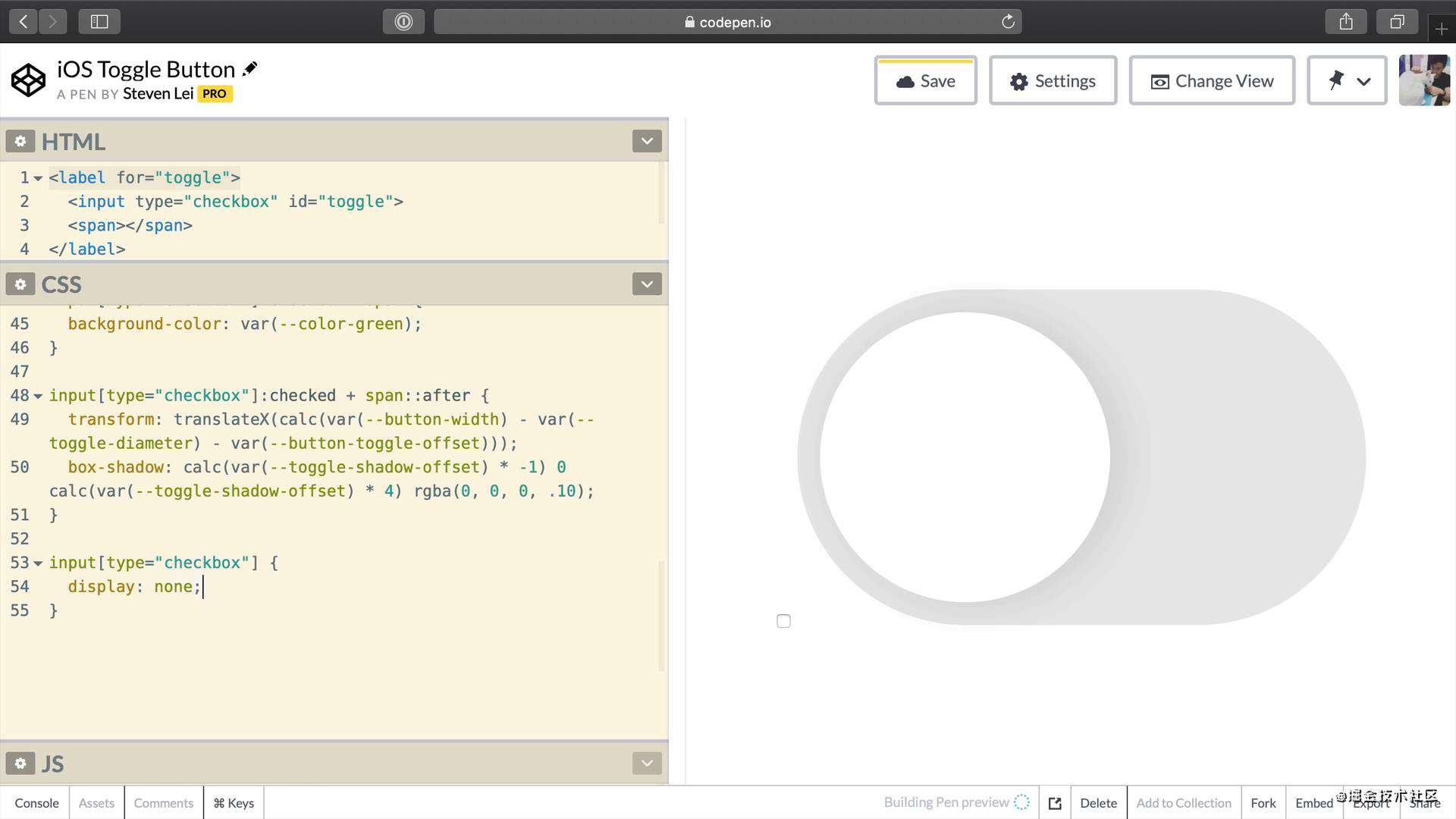Open the Console tab
This screenshot has height=819, width=1456.
coord(36,803)
